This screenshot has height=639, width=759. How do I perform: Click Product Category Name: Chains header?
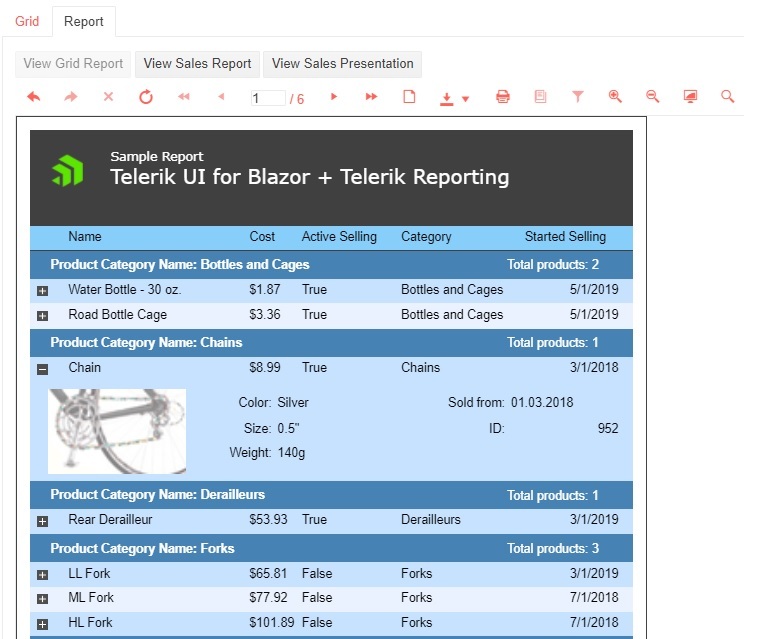coord(146,342)
